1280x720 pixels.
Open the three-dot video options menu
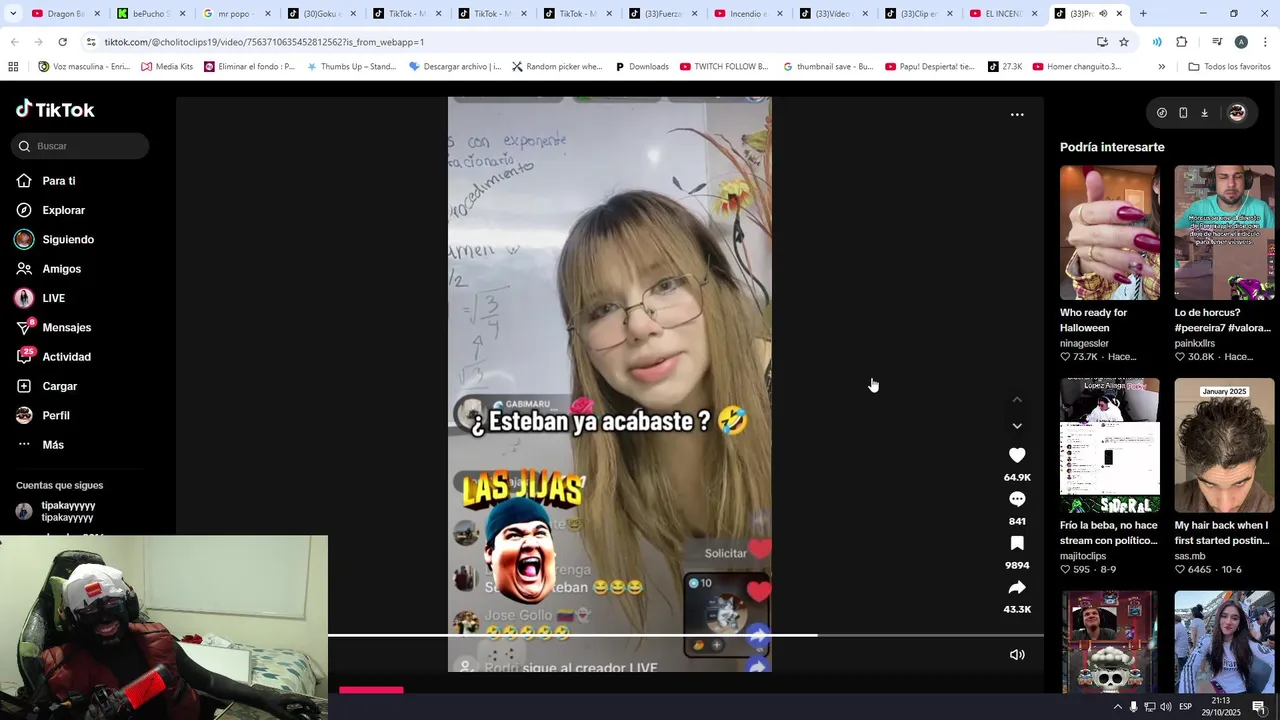point(1017,115)
